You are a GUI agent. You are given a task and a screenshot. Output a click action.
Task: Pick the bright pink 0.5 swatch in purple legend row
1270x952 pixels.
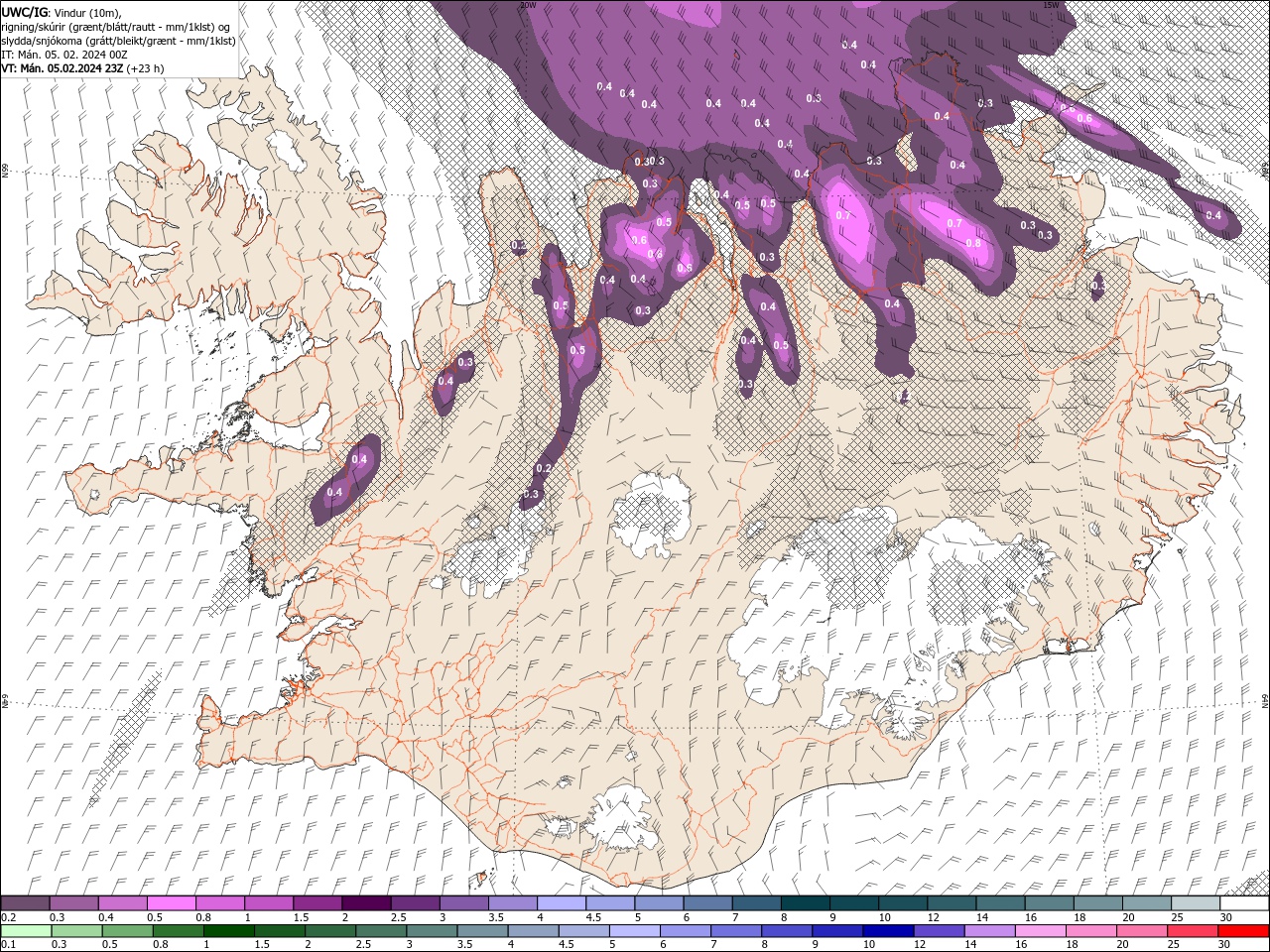[171, 903]
